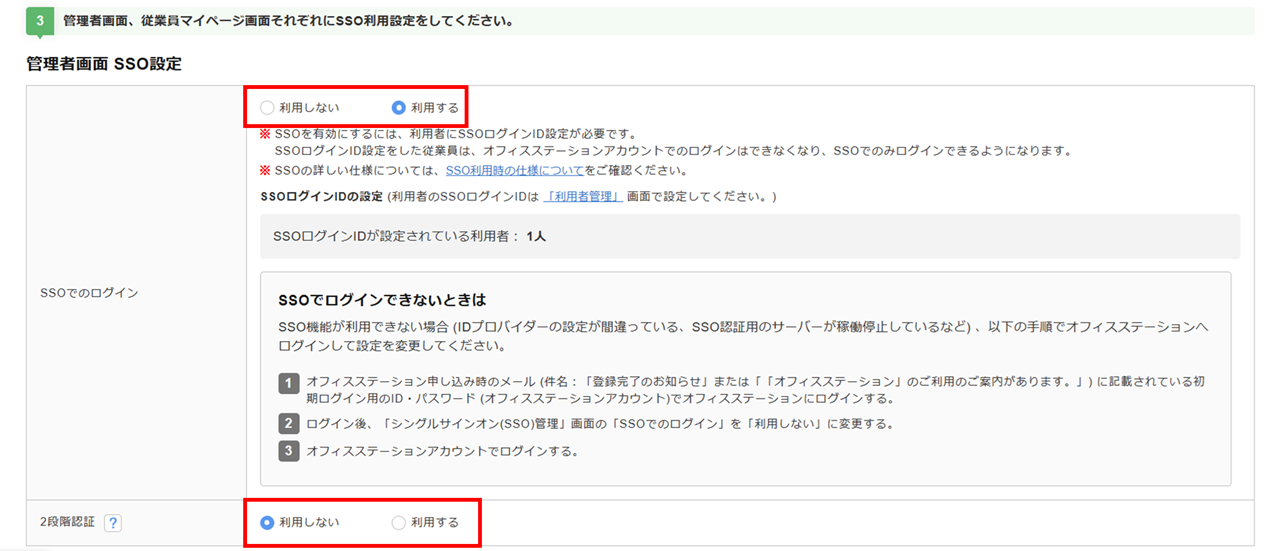The height and width of the screenshot is (551, 1280).
Task: Click the SSOログインIDの設定 label
Action: (x=321, y=196)
